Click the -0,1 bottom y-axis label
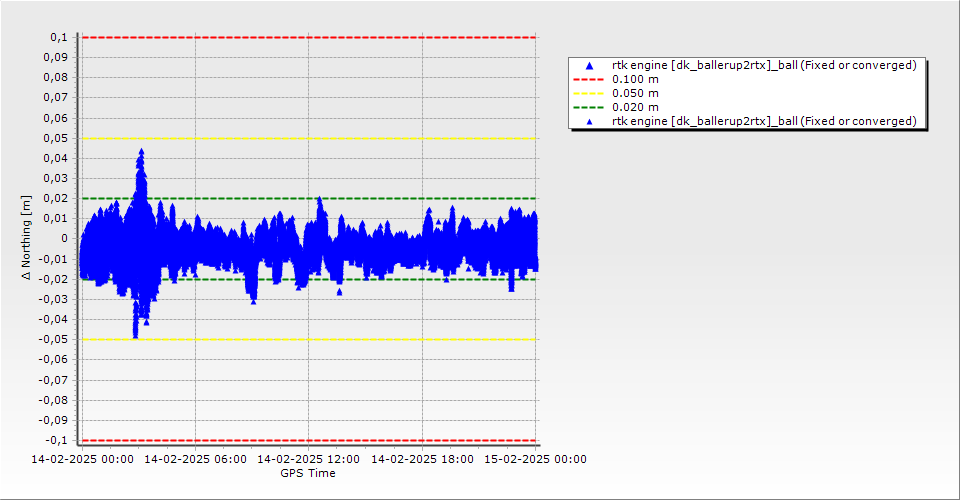The image size is (960, 500). [x=57, y=440]
